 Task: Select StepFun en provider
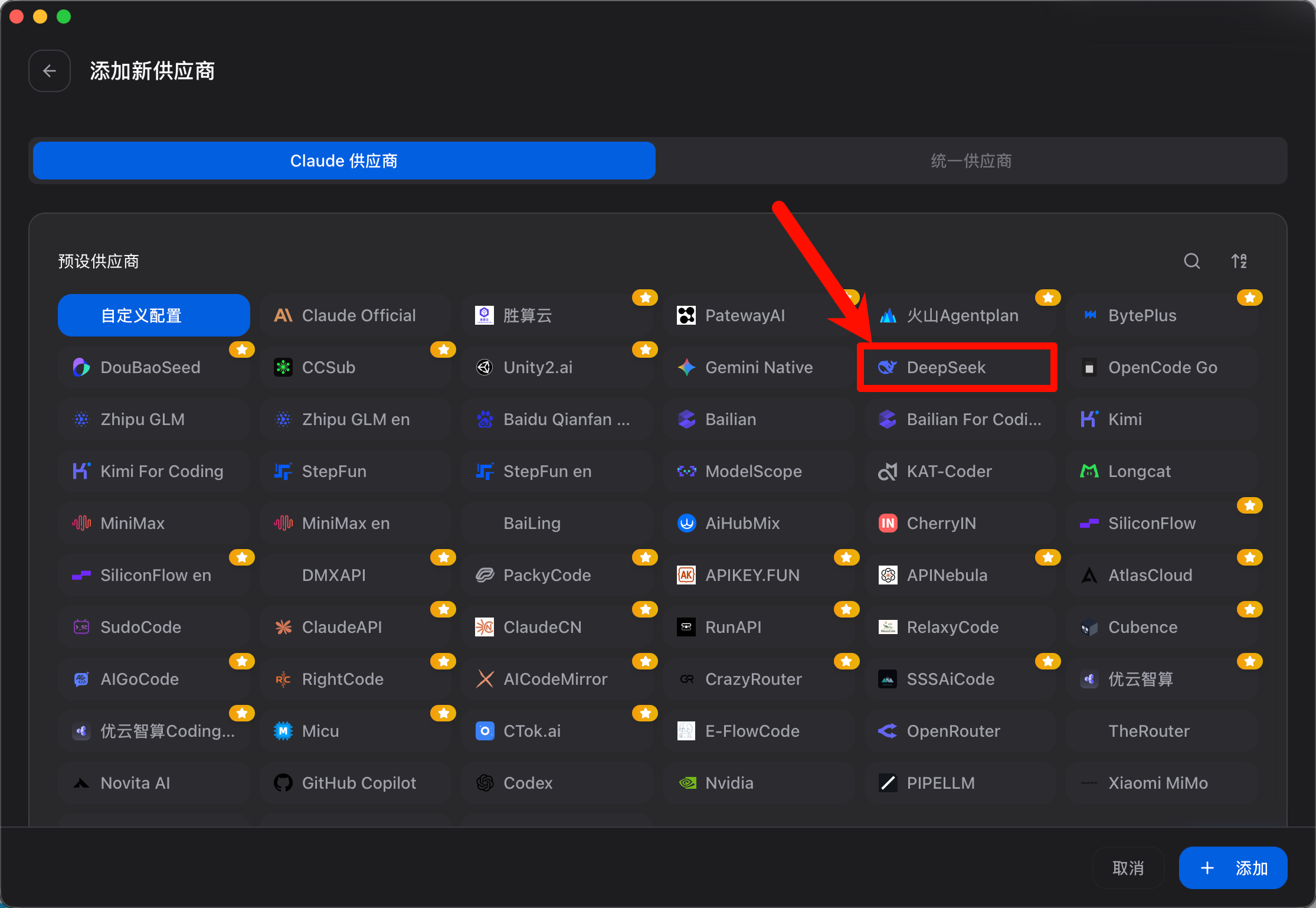click(x=557, y=471)
